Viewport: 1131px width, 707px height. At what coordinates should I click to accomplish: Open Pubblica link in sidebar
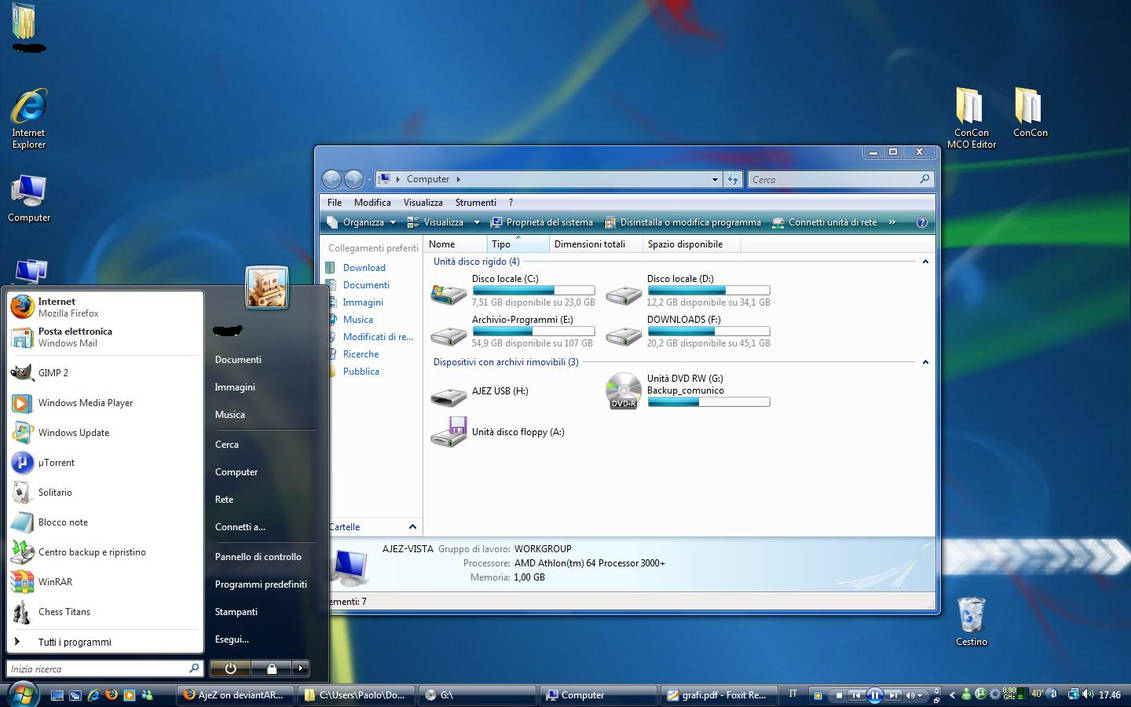[361, 372]
